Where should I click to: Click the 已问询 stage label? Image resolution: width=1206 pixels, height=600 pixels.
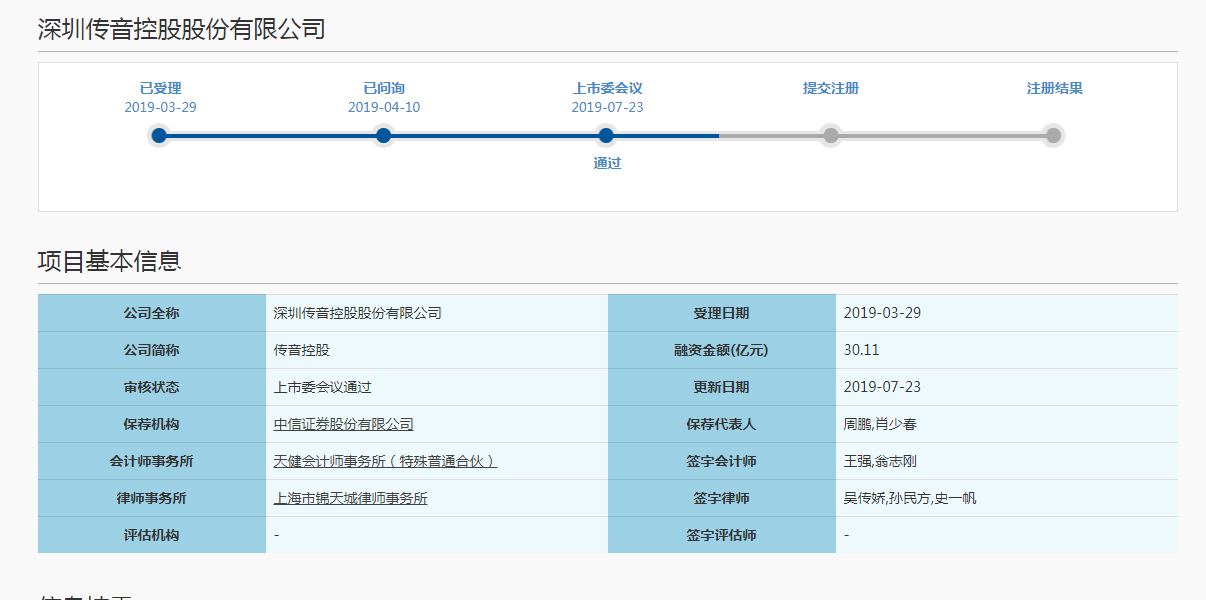tap(384, 88)
